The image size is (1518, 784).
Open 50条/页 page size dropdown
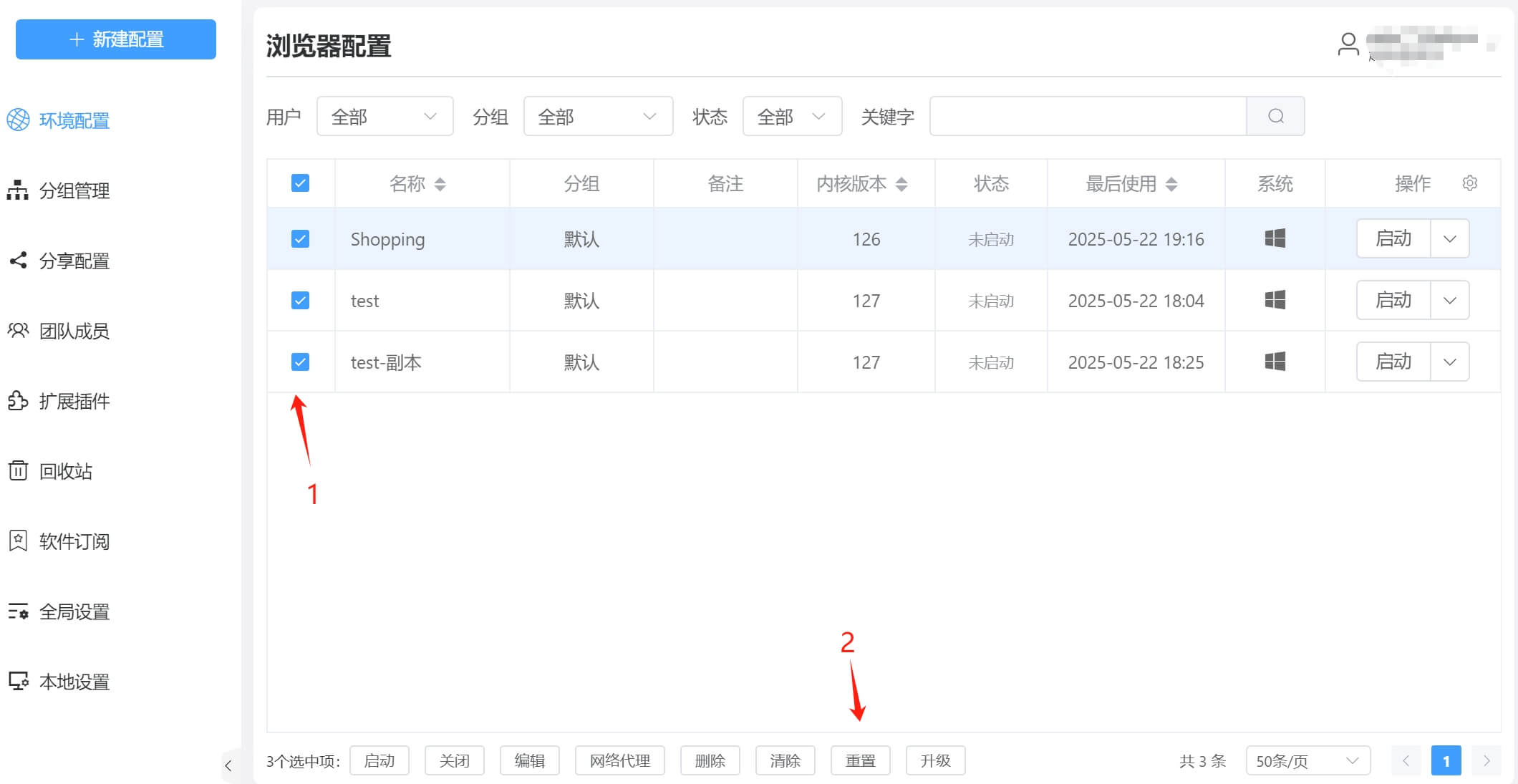pyautogui.click(x=1307, y=760)
